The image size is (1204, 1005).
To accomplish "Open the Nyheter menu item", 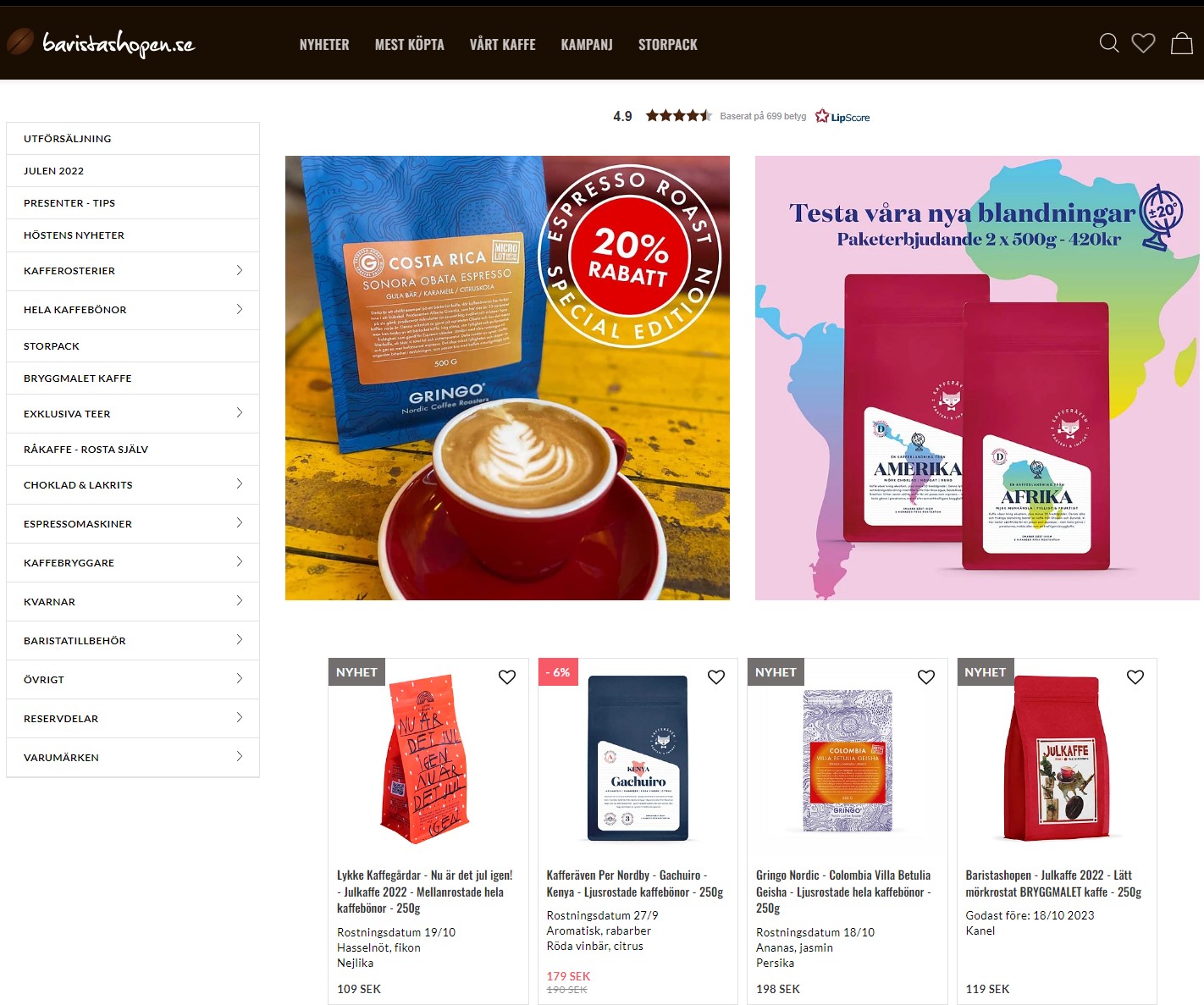I will tap(324, 44).
